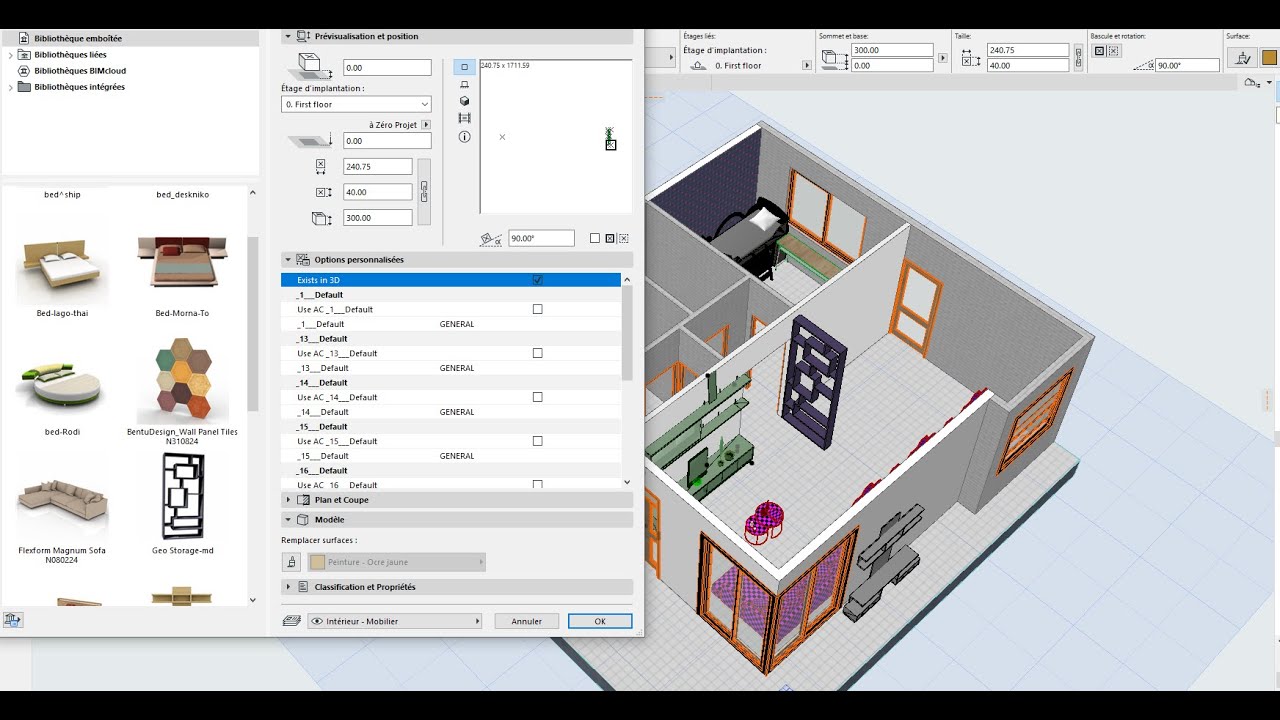Enable the Use AC _1__Default checkbox
1280x720 pixels.
pyautogui.click(x=538, y=309)
